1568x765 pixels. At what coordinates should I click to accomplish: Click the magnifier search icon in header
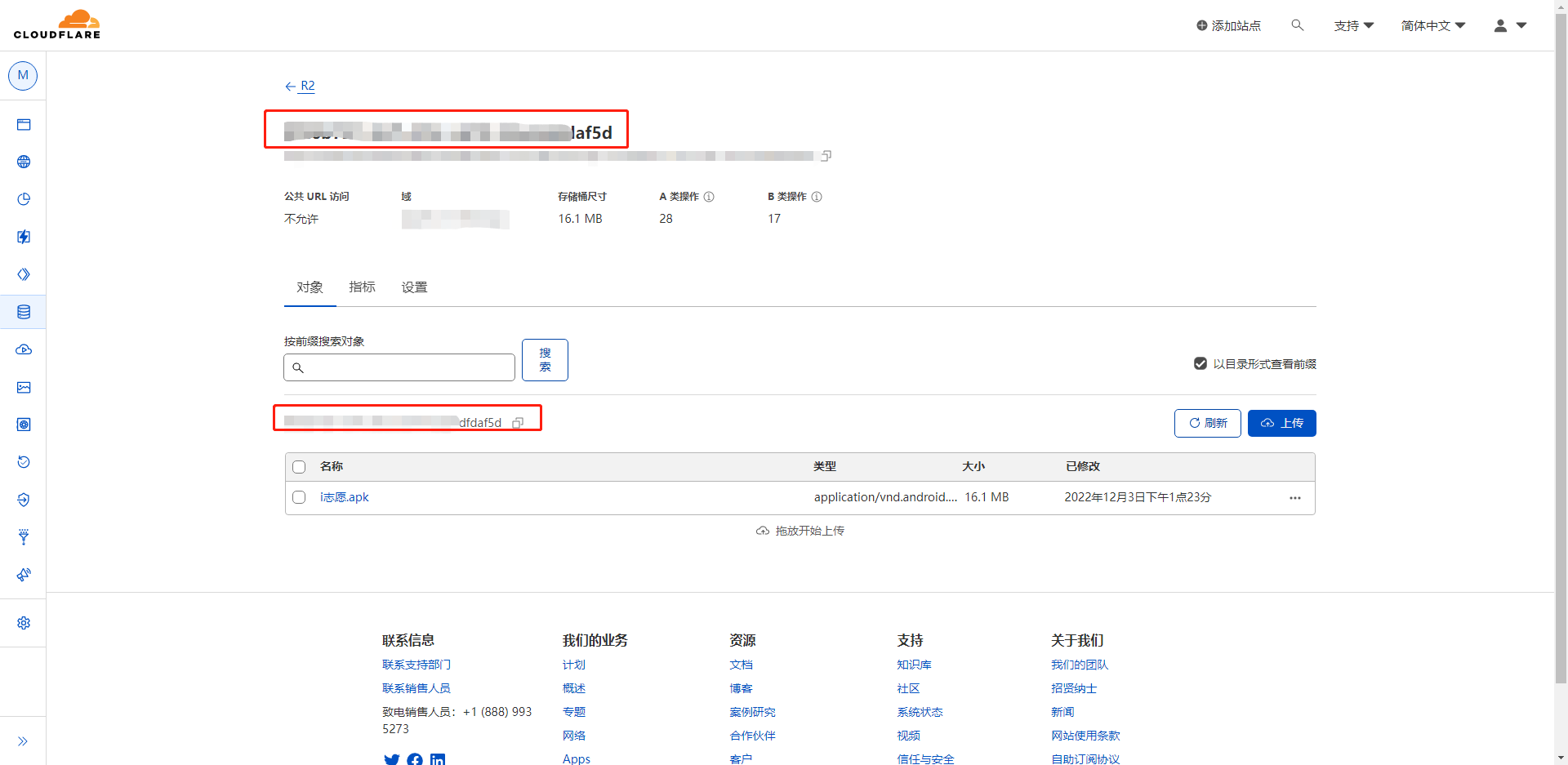(x=1297, y=25)
